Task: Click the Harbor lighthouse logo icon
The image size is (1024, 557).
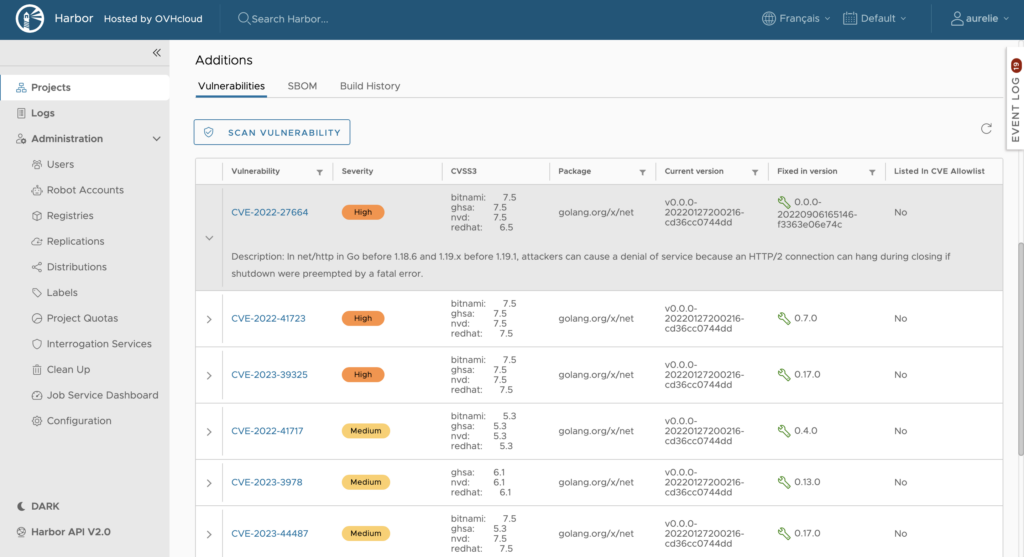Action: (x=30, y=19)
